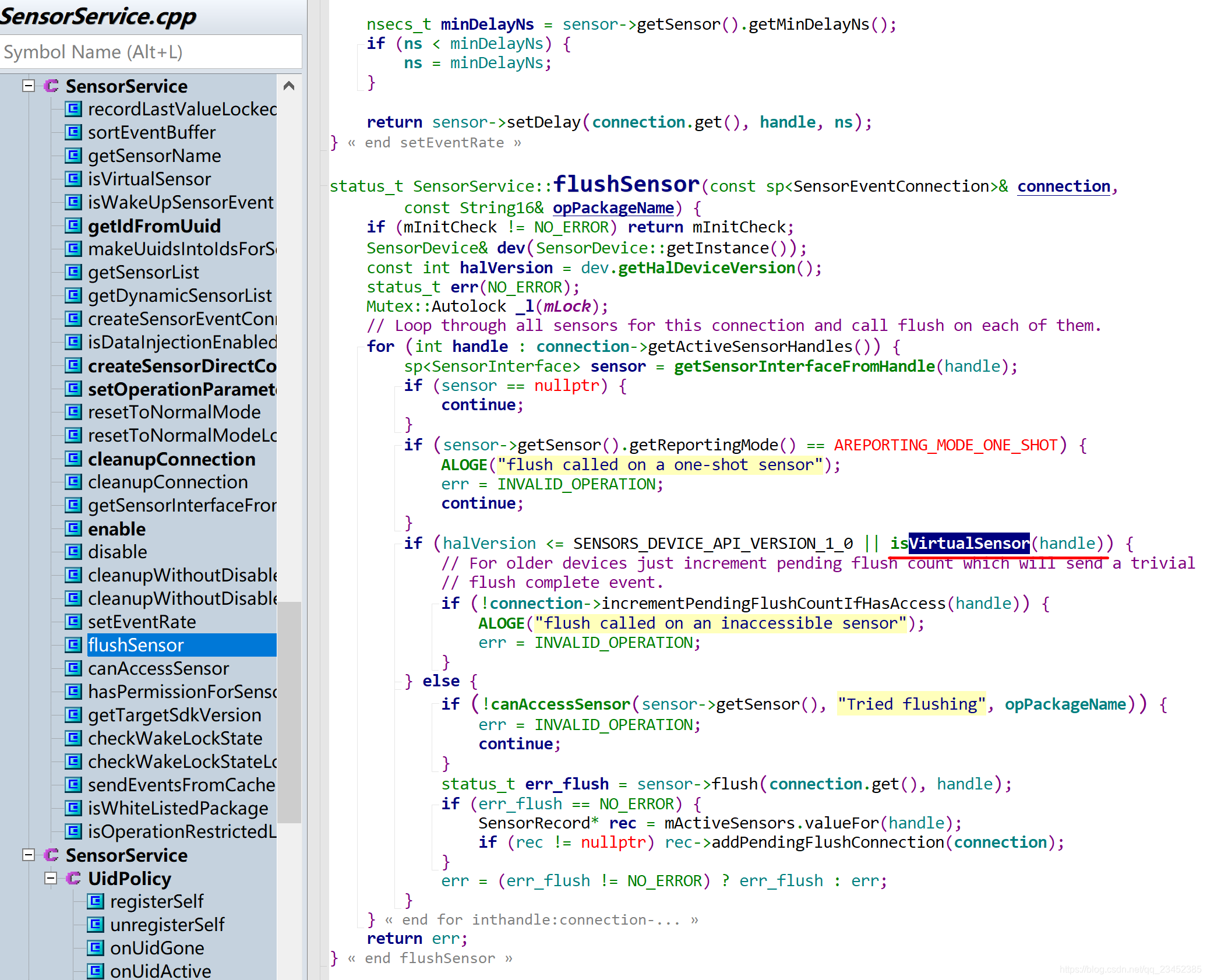1207x980 pixels.
Task: Select disable in the symbol list
Action: (x=117, y=552)
